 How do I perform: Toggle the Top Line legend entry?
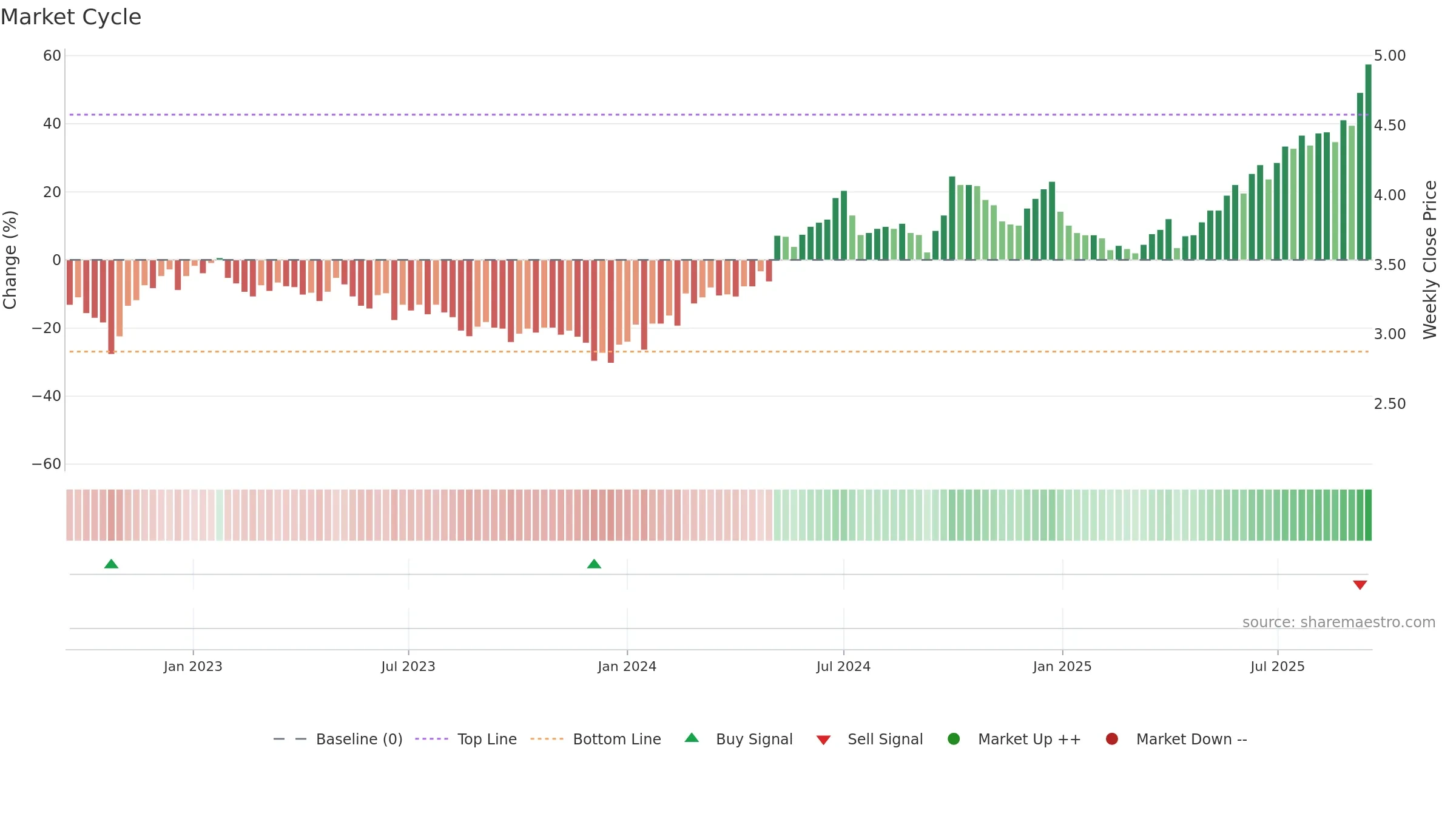(x=466, y=739)
